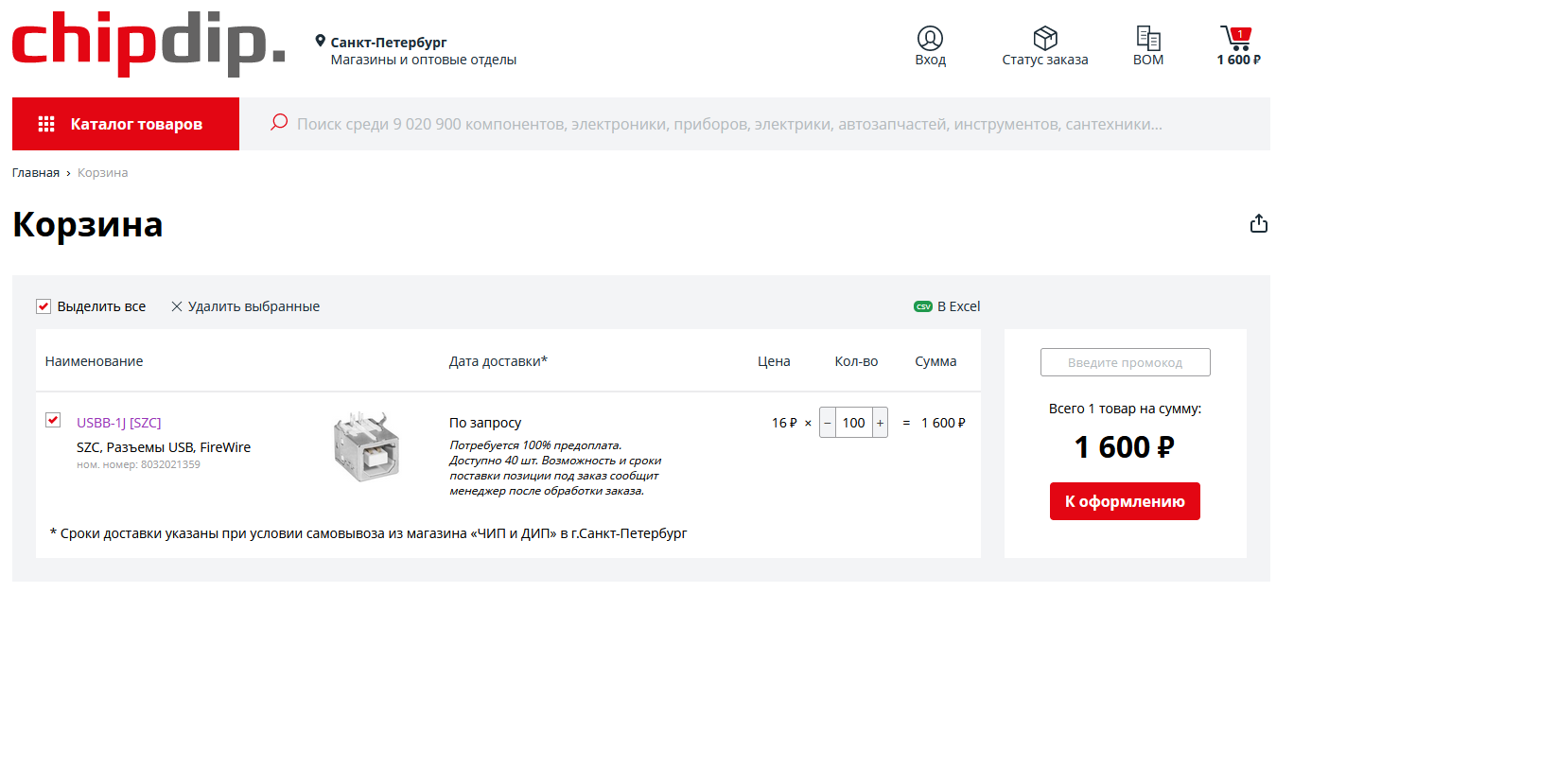Screen dimensions: 1556x784
Task: Increase quantity with the plus button
Action: click(x=880, y=423)
